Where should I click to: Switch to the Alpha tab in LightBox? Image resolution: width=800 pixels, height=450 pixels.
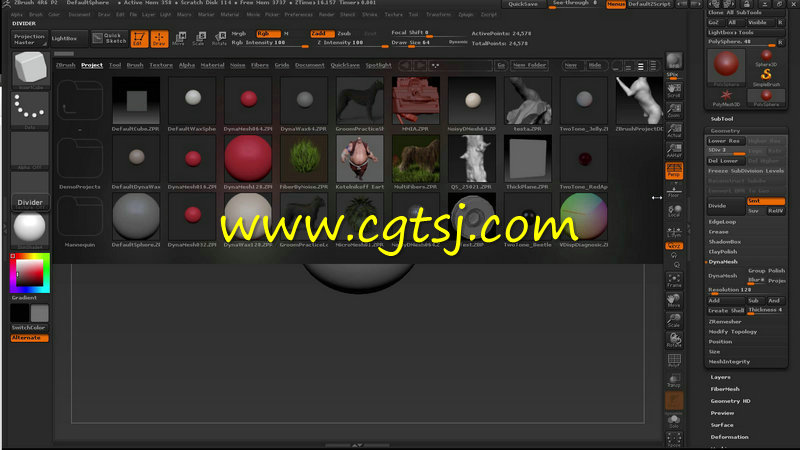pyautogui.click(x=187, y=65)
